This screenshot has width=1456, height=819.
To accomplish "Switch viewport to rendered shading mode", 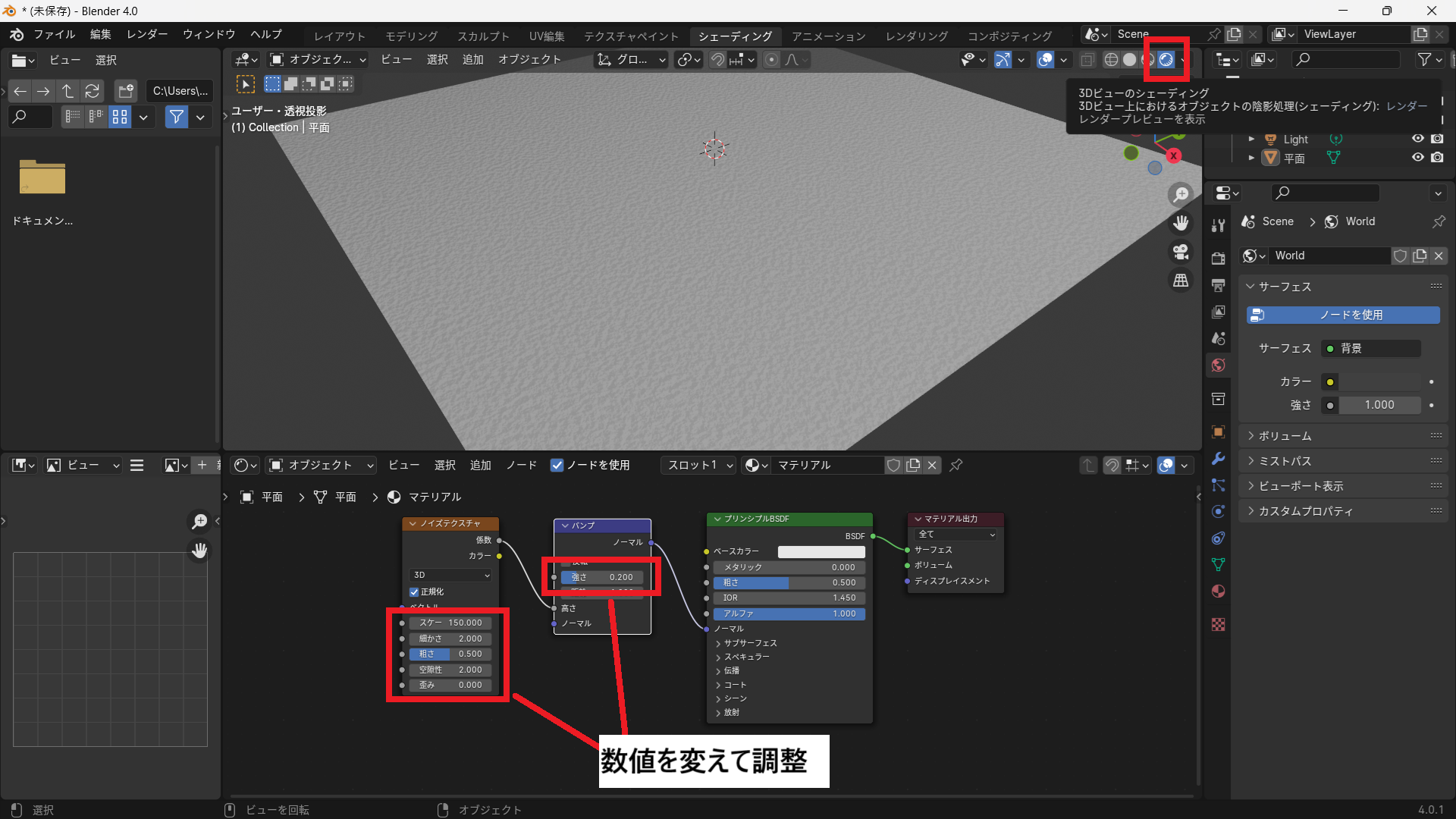I will coord(1166,60).
